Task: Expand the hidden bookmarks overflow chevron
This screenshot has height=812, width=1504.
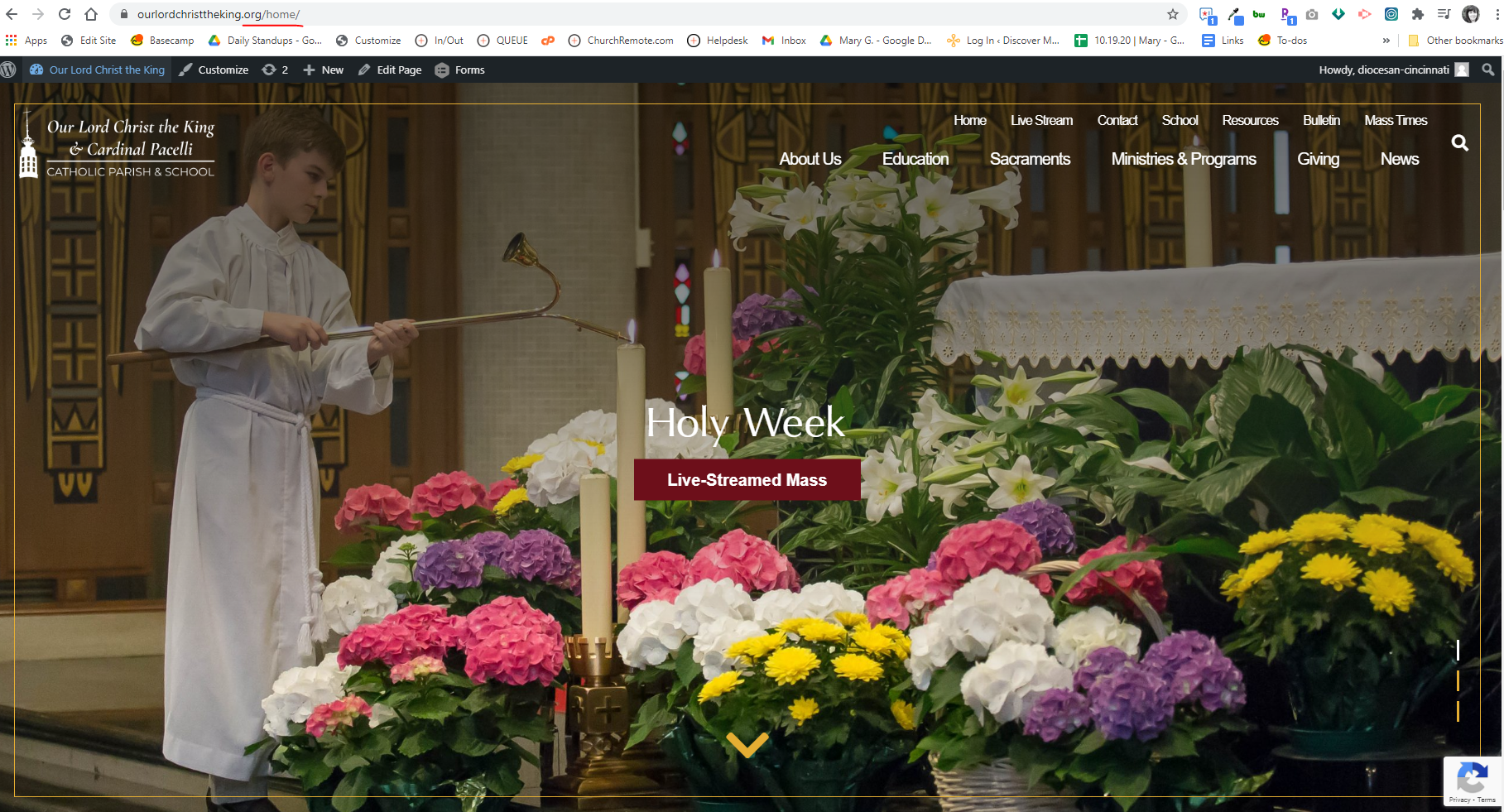Action: click(x=1386, y=41)
